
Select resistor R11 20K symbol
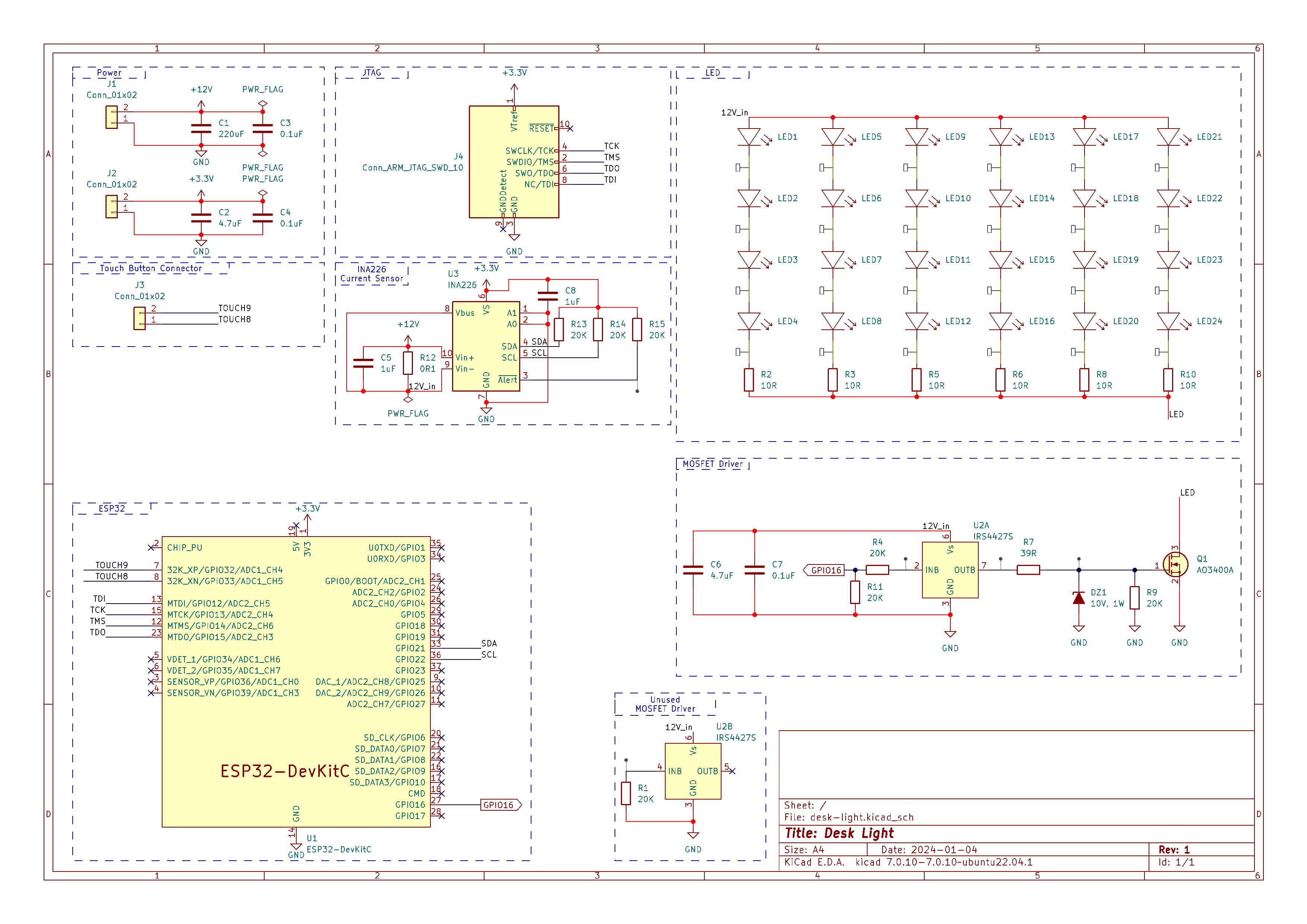pos(855,592)
